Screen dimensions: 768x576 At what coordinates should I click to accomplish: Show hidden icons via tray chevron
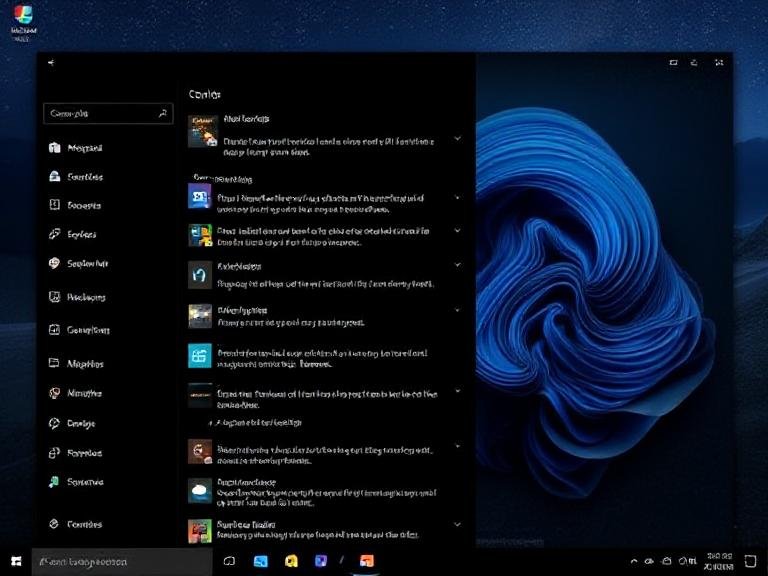point(634,561)
